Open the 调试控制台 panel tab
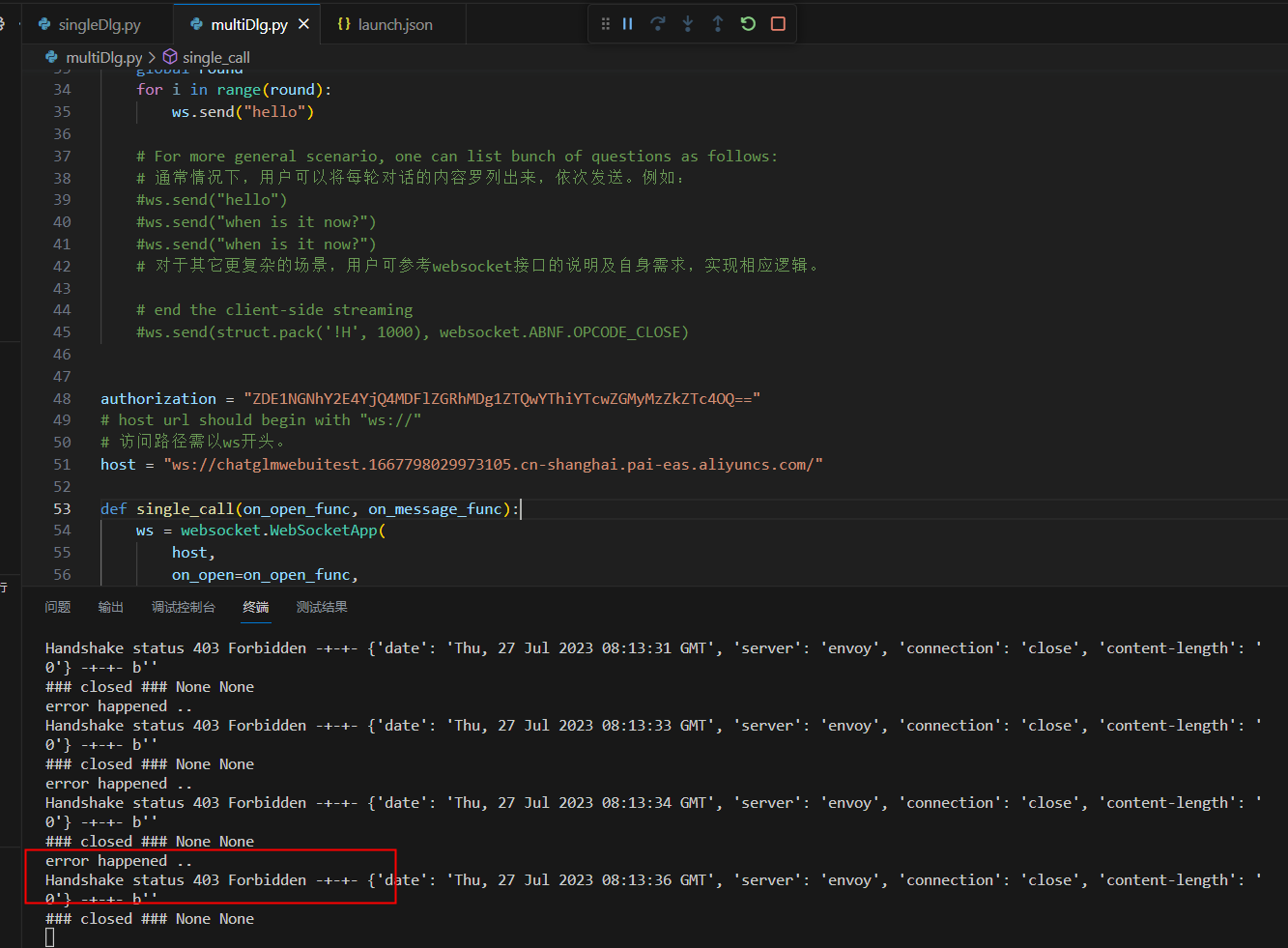Viewport: 1288px width, 948px height. tap(184, 607)
